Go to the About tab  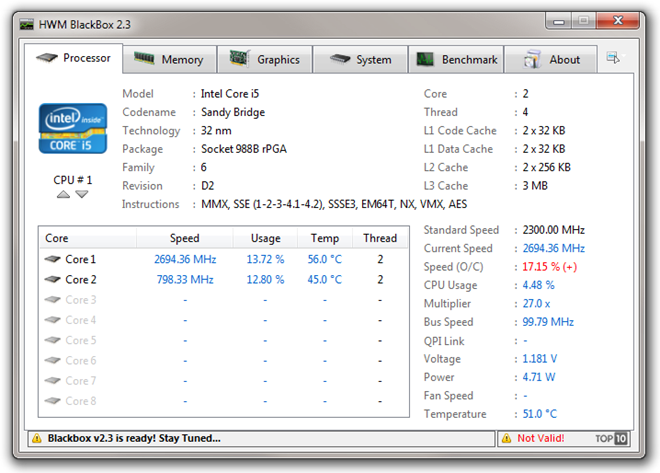coord(551,59)
